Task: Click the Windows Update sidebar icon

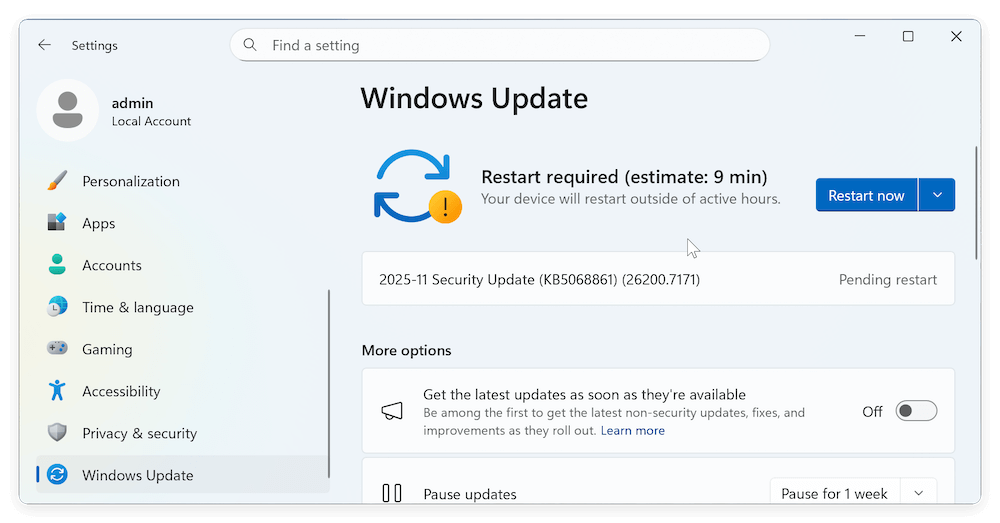Action: (57, 475)
